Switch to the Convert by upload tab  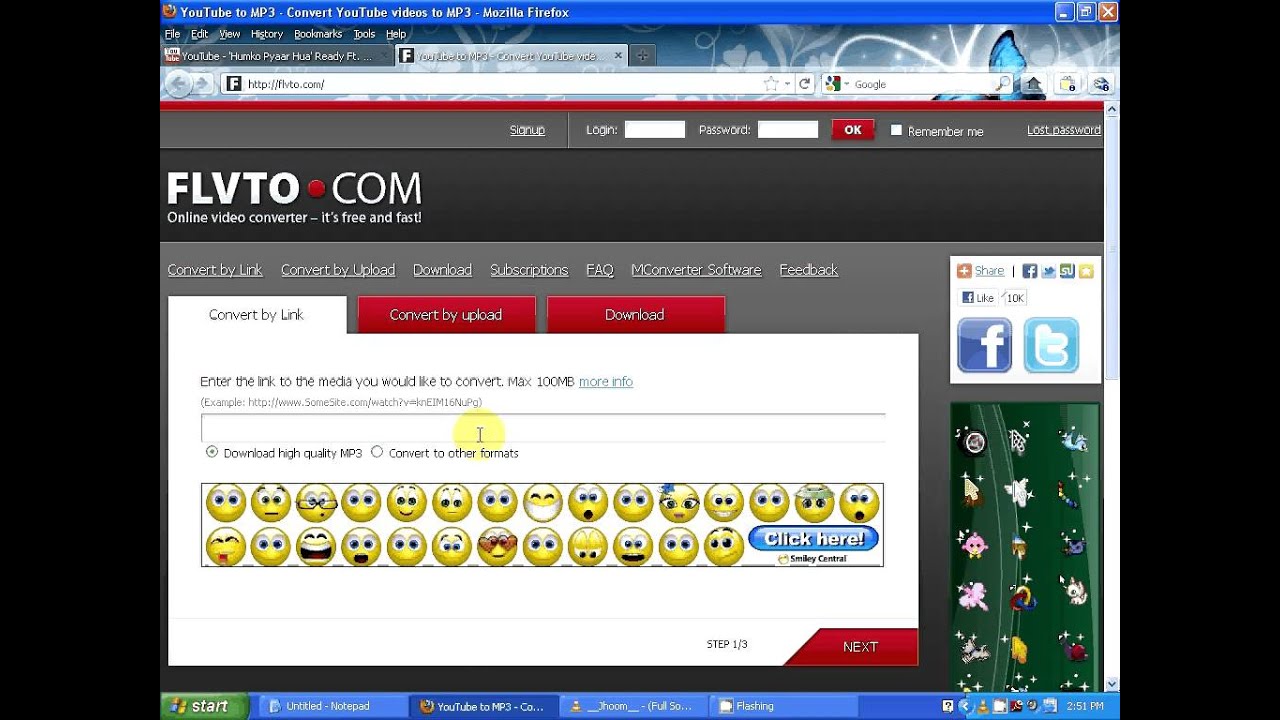[x=446, y=314]
